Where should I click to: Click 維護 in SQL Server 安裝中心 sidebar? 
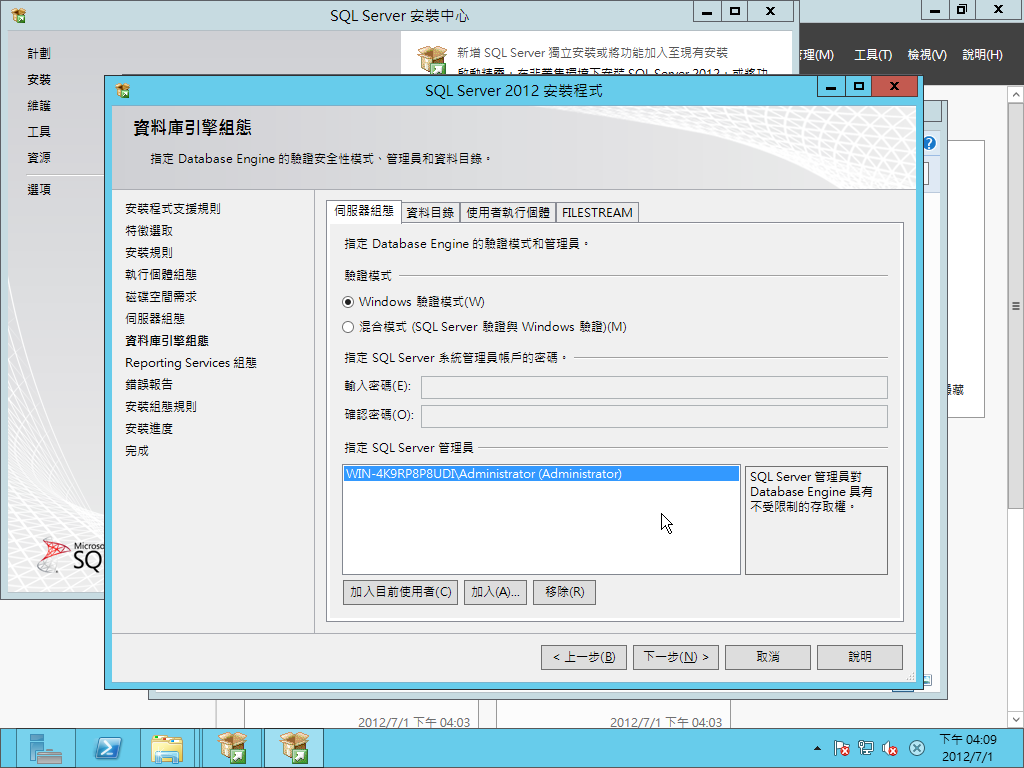click(39, 106)
